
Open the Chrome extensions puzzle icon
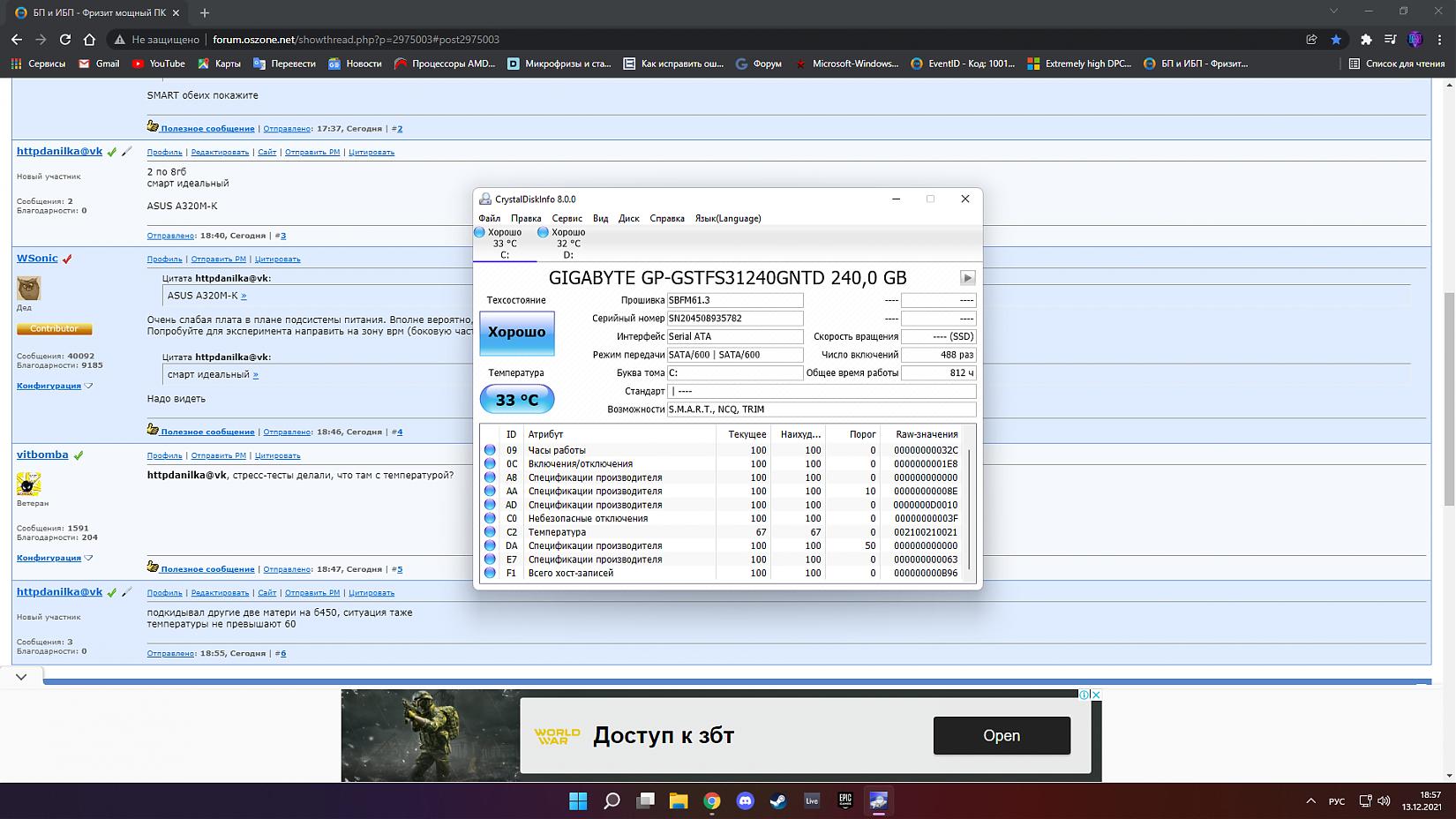click(1366, 39)
